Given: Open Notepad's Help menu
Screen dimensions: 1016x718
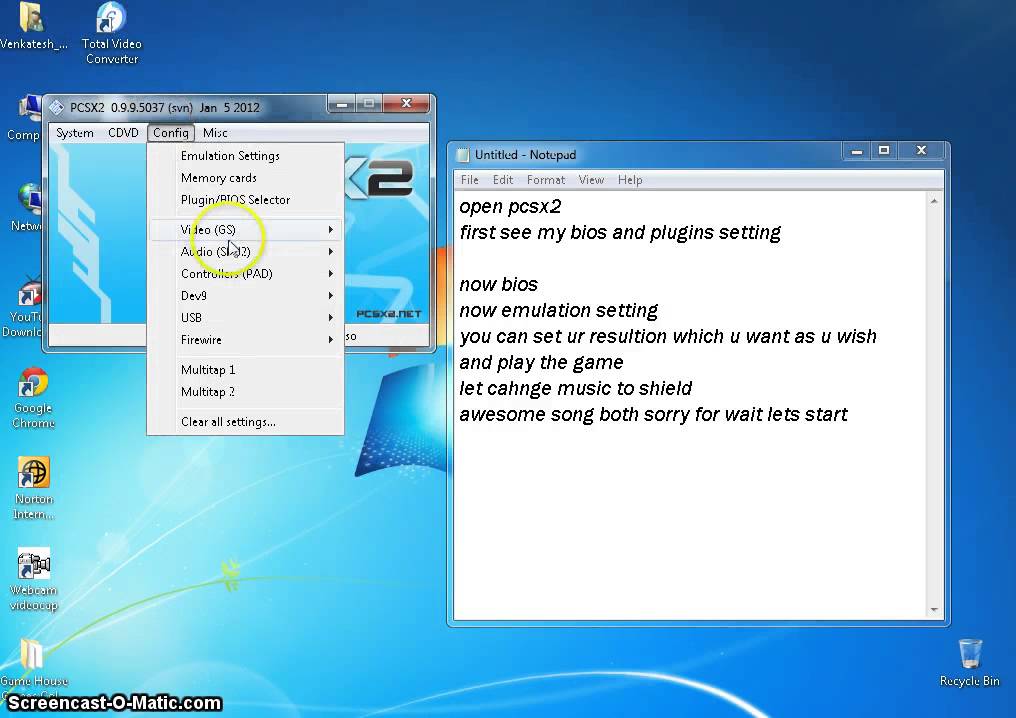Looking at the screenshot, I should (630, 180).
